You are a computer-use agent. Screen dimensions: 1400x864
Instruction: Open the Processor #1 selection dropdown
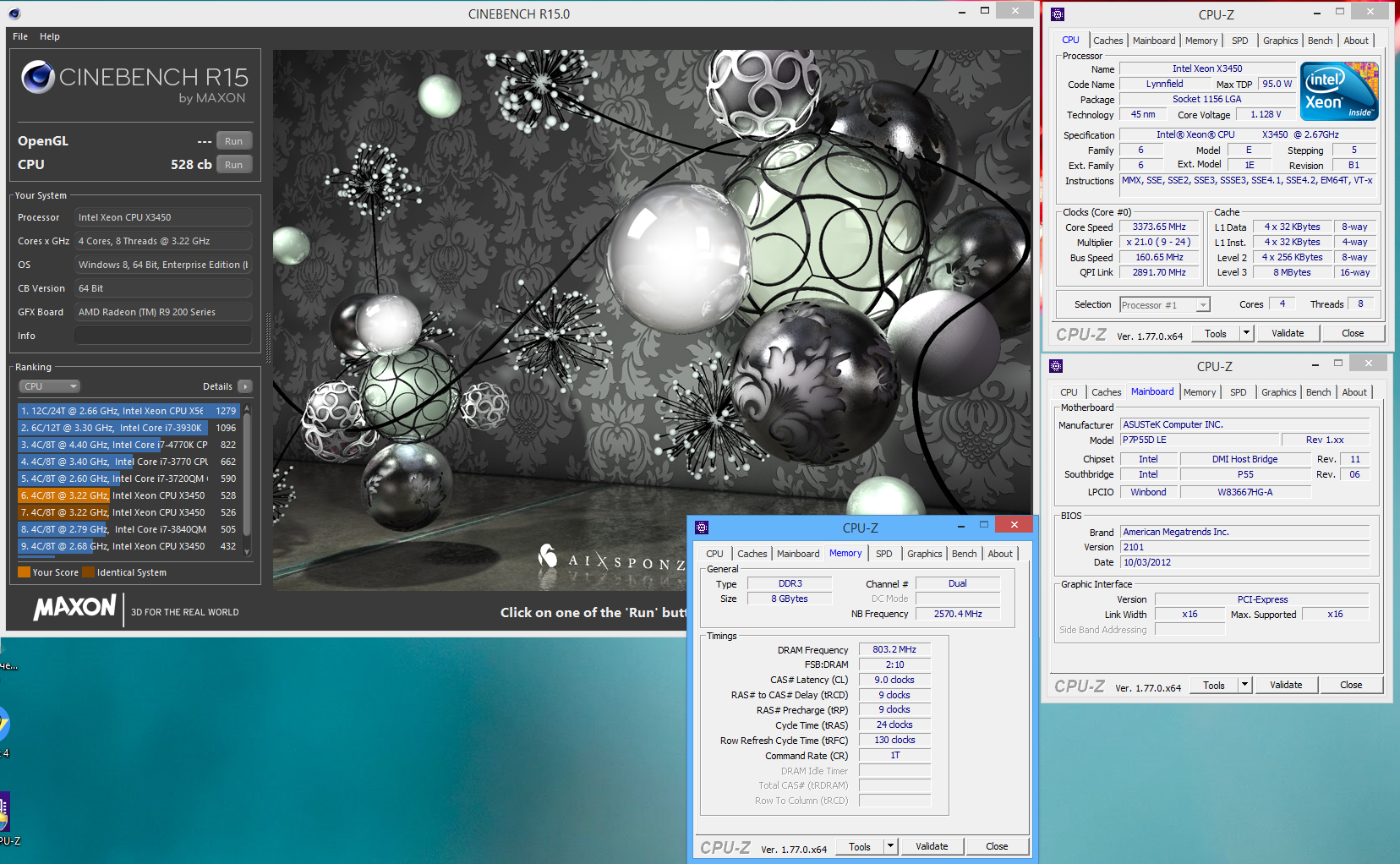tap(1165, 305)
